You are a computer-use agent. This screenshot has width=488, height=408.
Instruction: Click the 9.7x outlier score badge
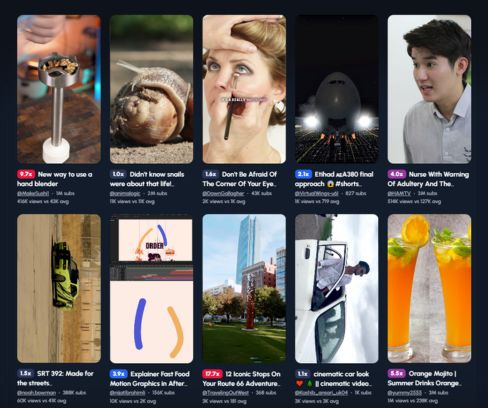point(26,174)
